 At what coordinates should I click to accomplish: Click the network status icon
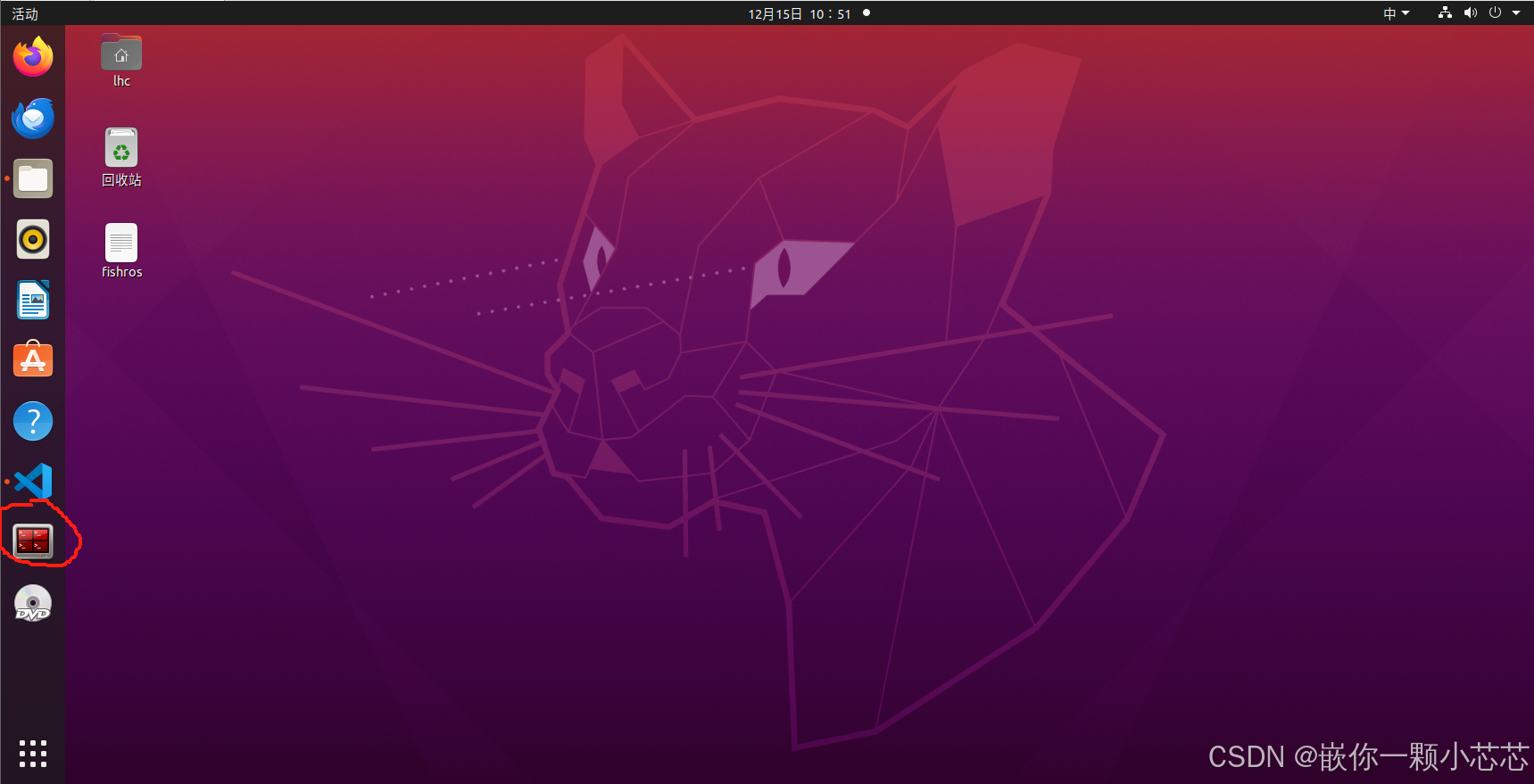click(x=1445, y=12)
